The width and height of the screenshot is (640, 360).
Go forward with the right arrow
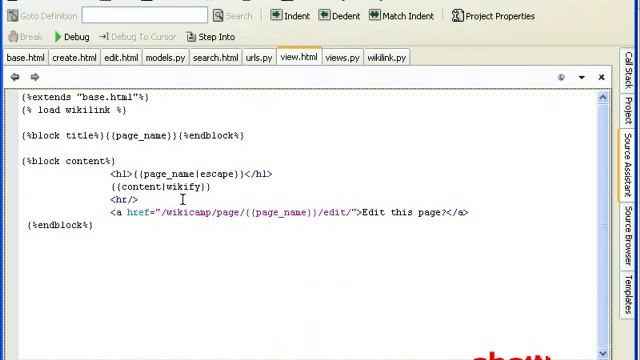click(35, 77)
